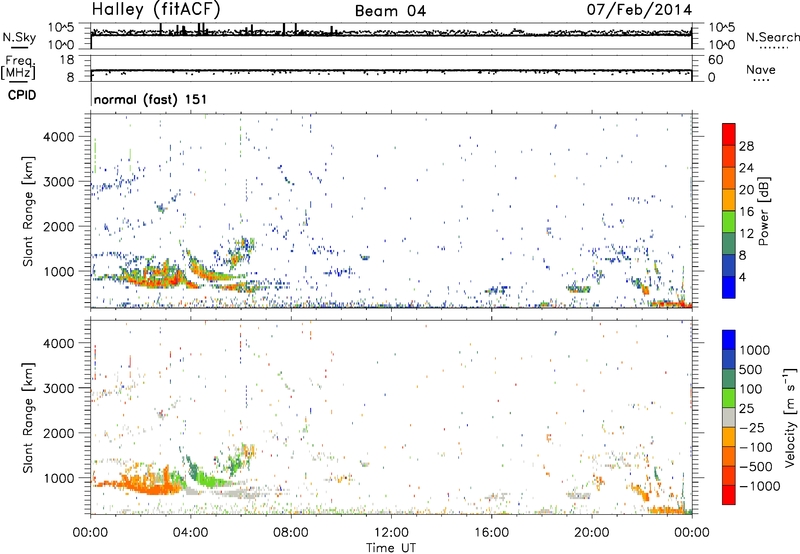Screen dimensions: 800x554
Task: Click the '-1000' Velocity colorbar tick
Action: coord(760,486)
